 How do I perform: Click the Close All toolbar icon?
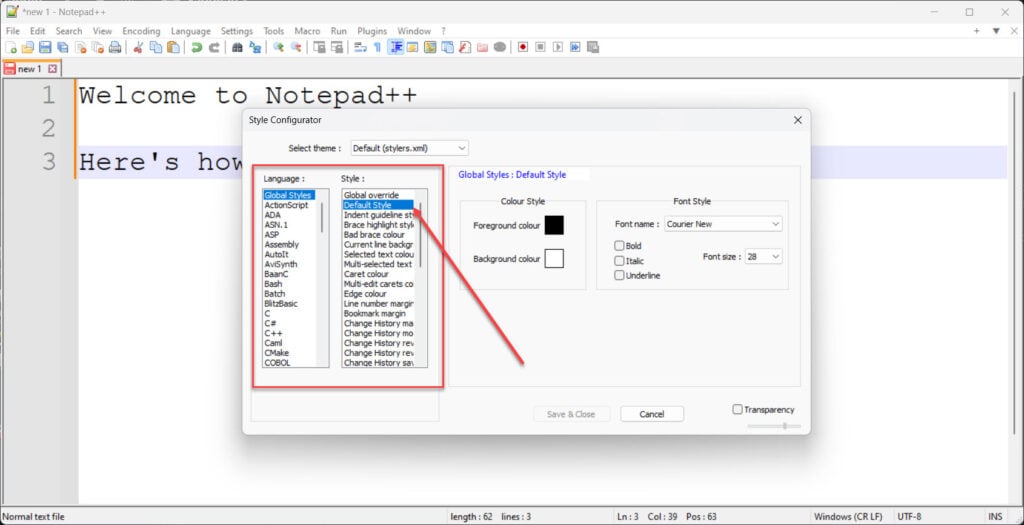(97, 47)
